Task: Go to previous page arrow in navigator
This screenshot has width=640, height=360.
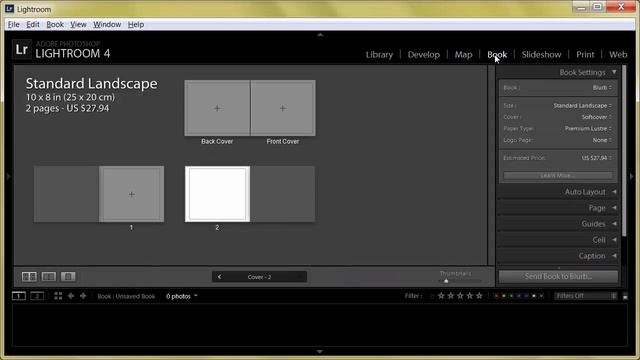Action: point(219,277)
